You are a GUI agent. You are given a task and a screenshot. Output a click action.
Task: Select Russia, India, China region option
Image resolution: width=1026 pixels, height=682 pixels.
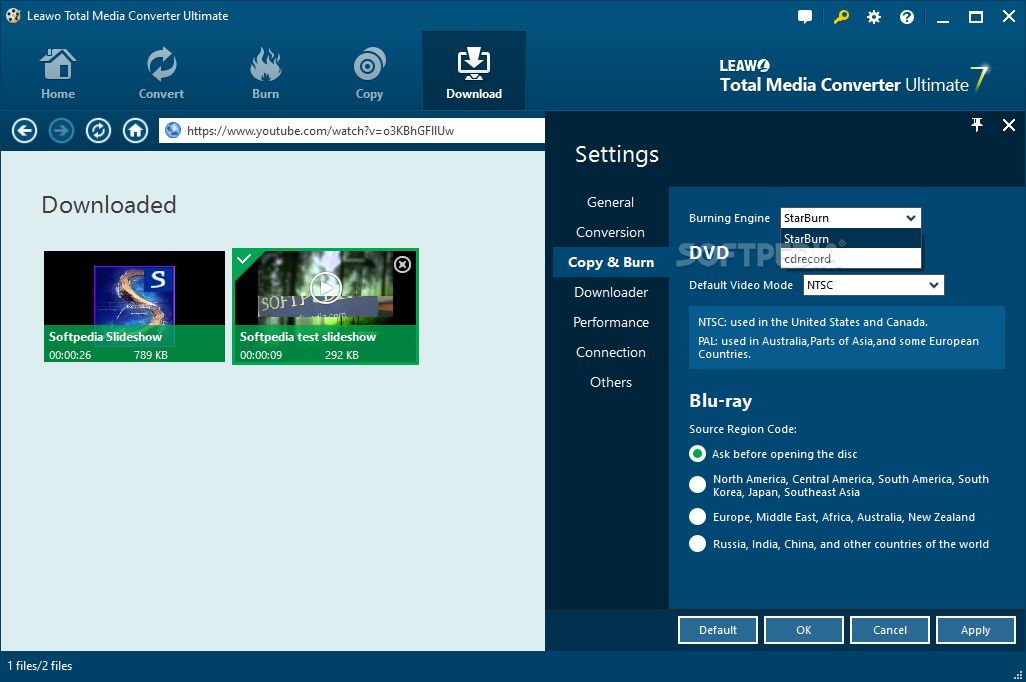coord(698,544)
